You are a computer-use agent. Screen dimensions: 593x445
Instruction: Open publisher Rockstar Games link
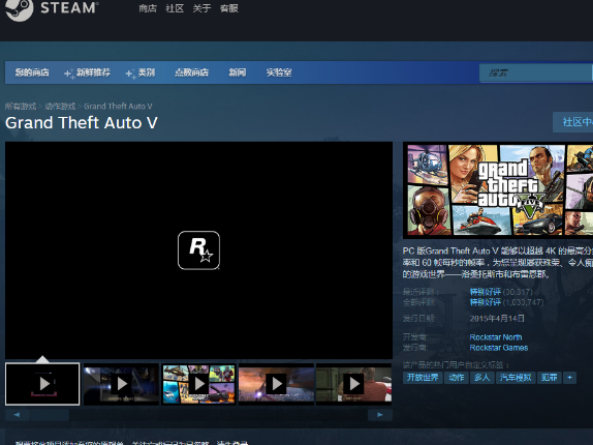pos(498,348)
